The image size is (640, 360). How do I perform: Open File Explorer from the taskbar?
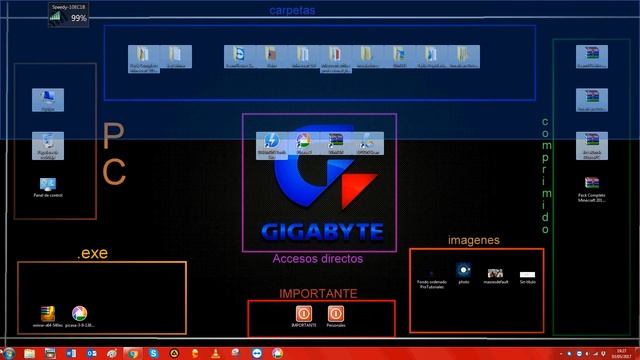[29, 353]
